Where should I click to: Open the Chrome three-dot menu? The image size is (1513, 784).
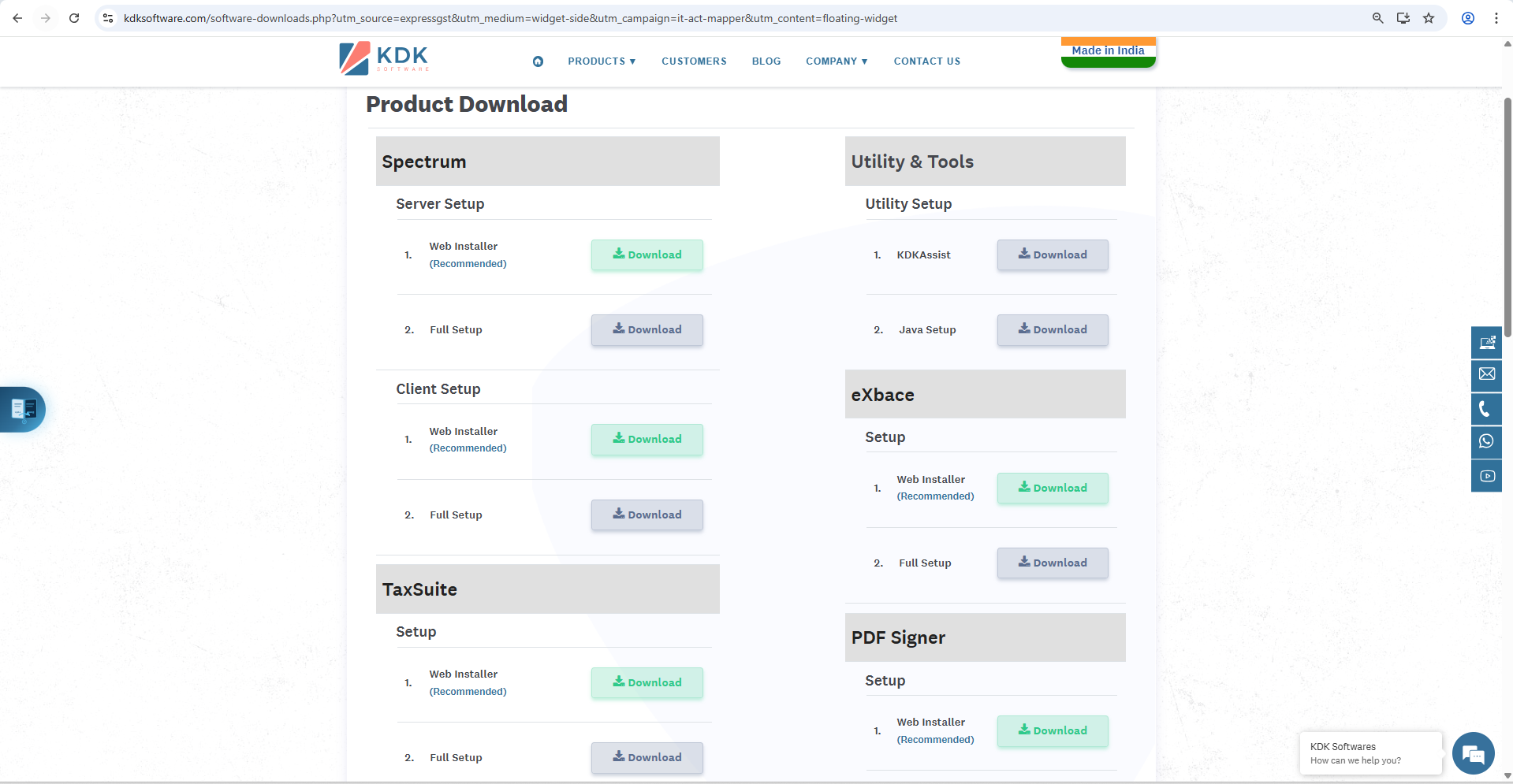coord(1496,18)
